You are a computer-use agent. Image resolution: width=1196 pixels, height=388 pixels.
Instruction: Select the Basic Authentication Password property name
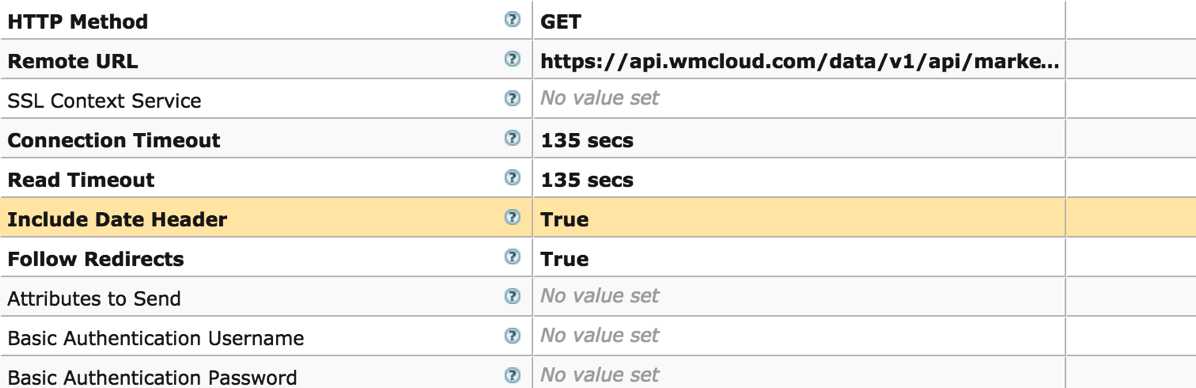152,377
